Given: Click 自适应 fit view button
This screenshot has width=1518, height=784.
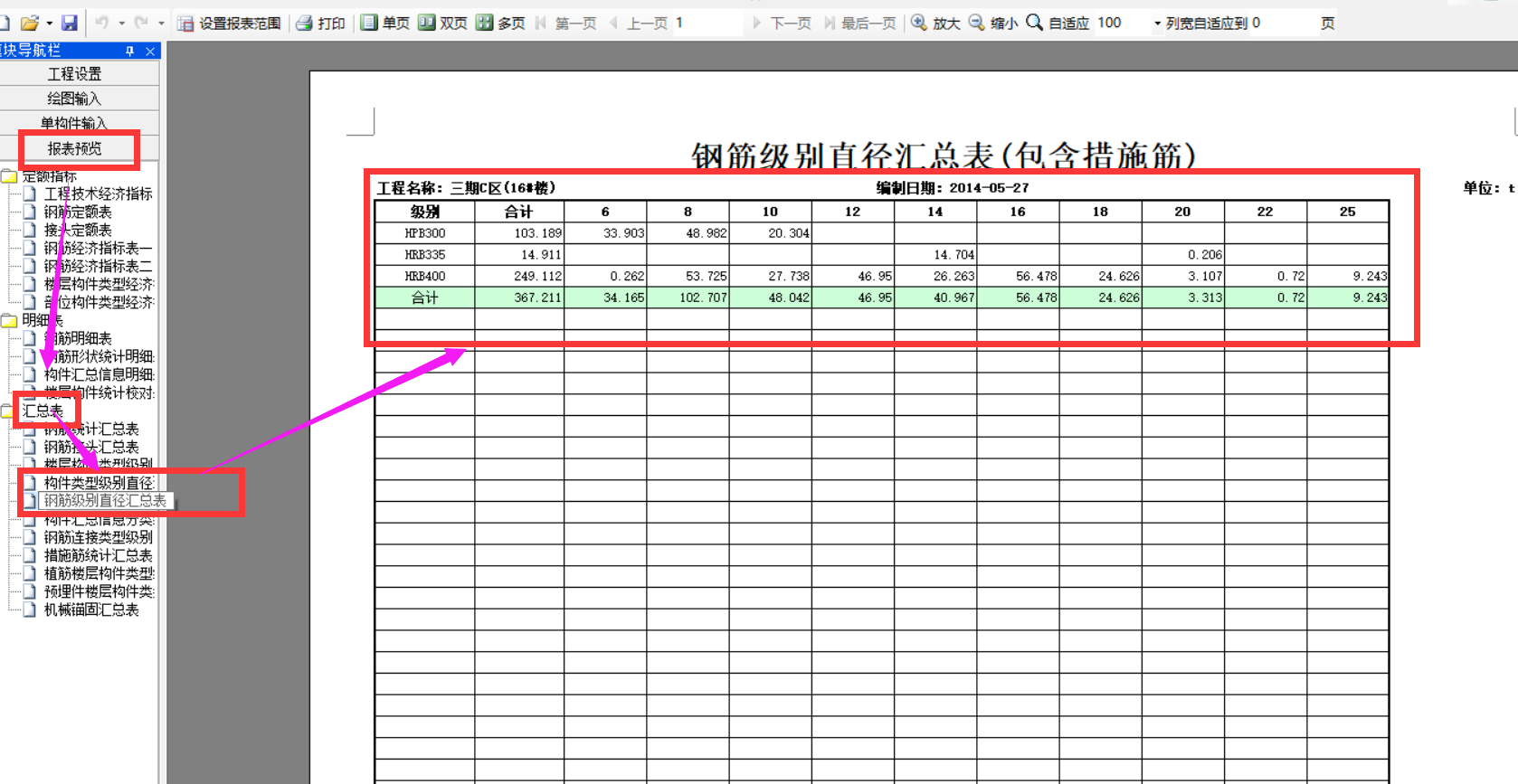Looking at the screenshot, I should pyautogui.click(x=1058, y=23).
